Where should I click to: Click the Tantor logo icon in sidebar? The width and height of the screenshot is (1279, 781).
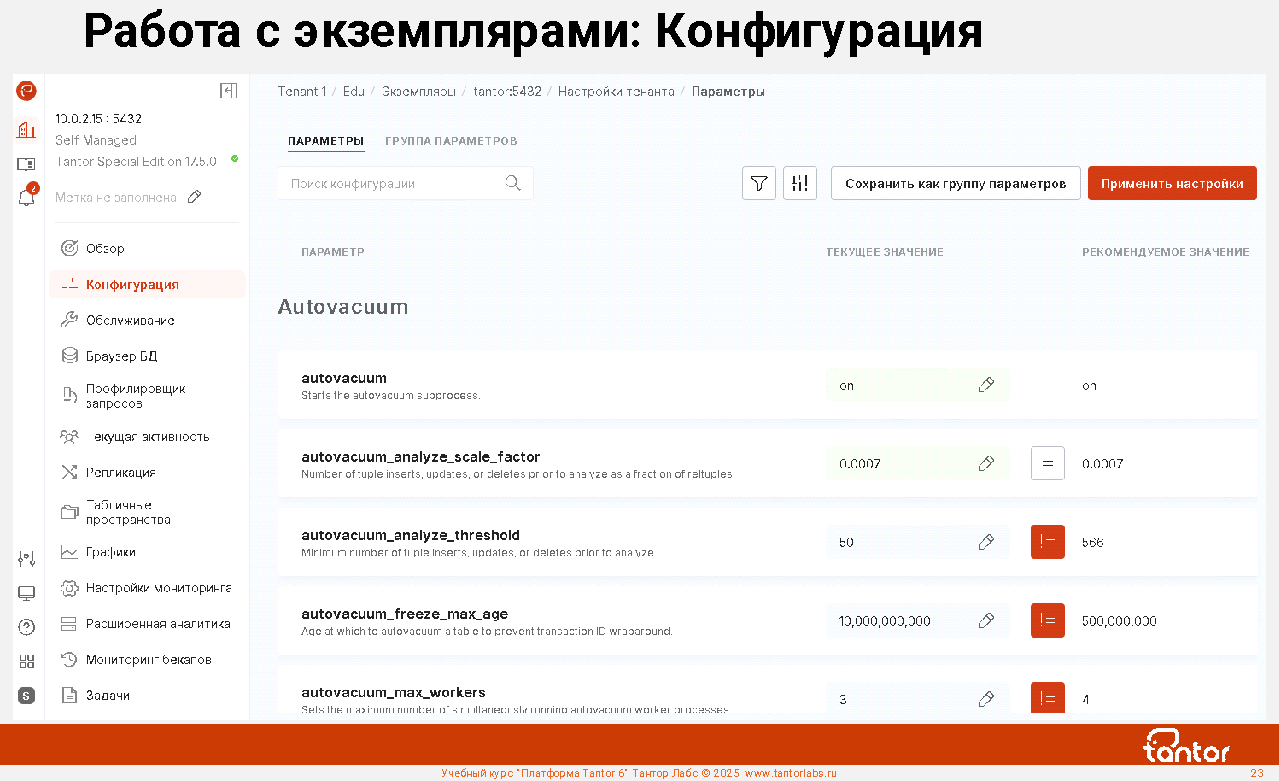coord(27,91)
